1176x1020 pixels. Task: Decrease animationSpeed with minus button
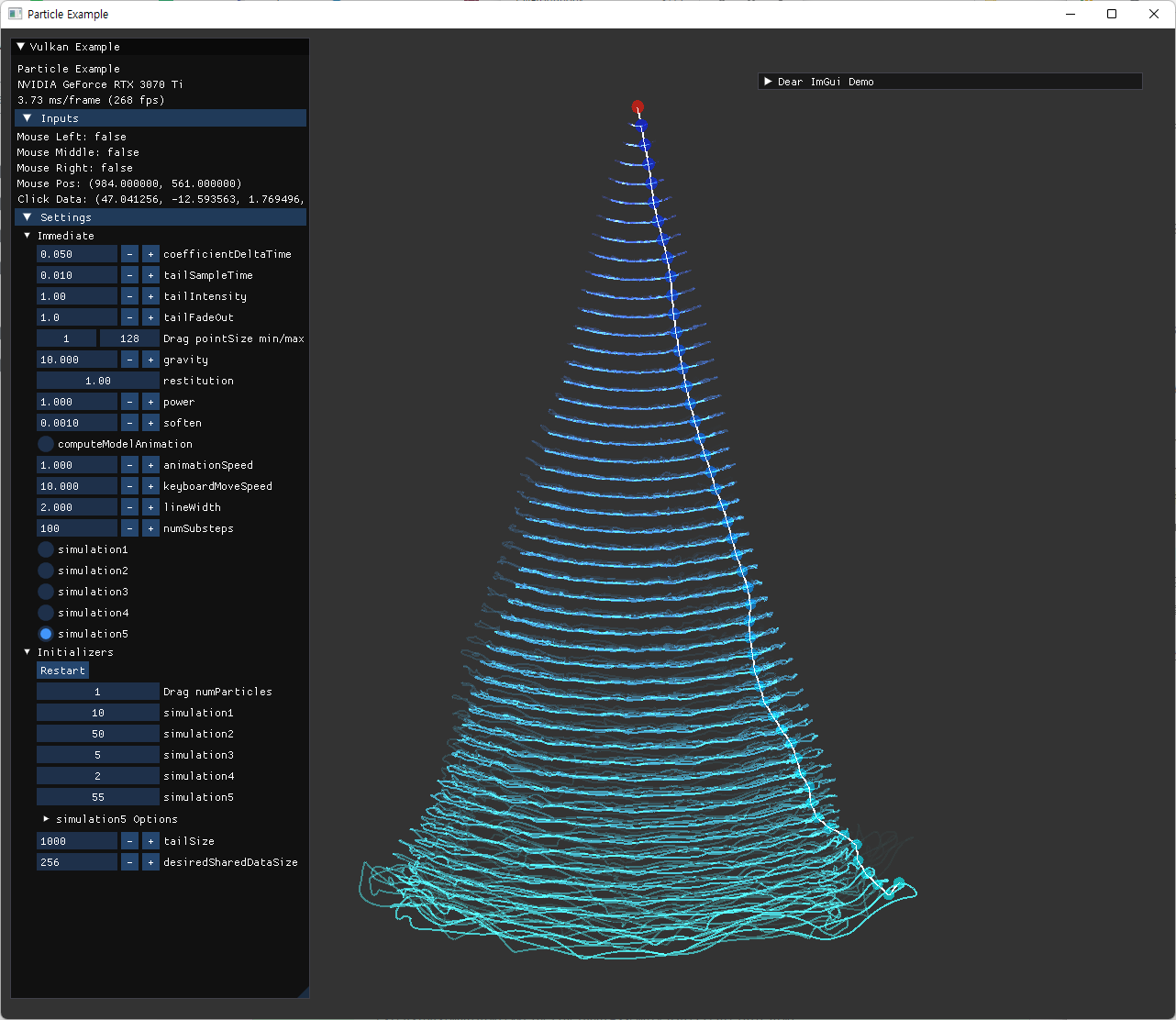(x=129, y=465)
